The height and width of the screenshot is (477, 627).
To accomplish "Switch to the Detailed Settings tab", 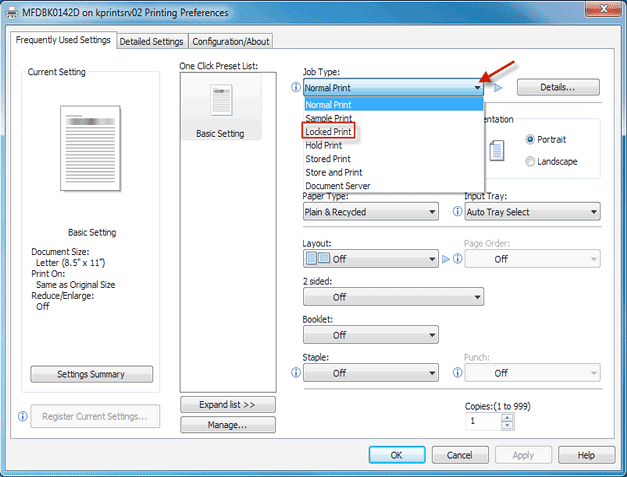I will 152,42.
